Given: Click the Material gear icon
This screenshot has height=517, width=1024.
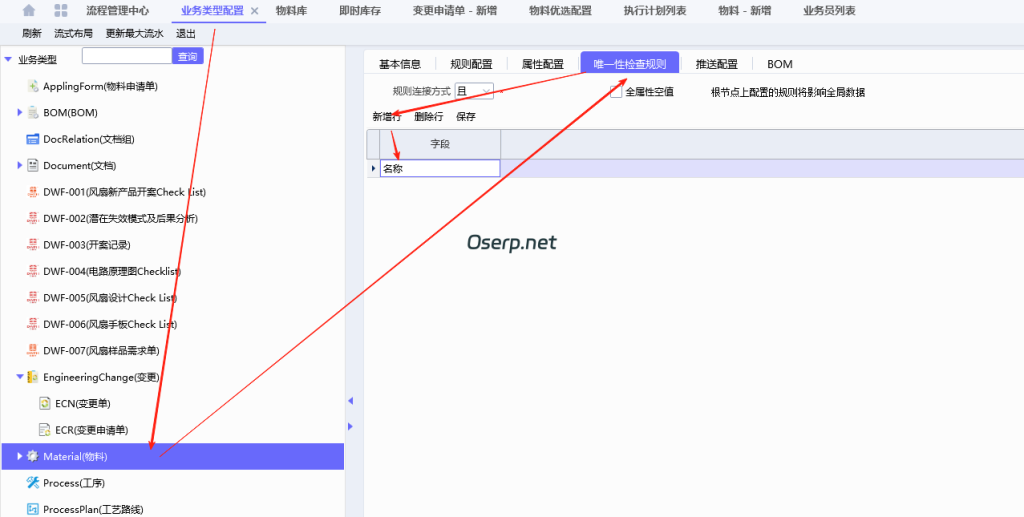Looking at the screenshot, I should tap(33, 456).
